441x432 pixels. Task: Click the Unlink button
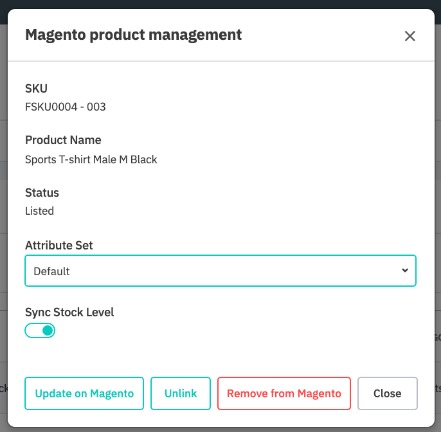click(180, 393)
